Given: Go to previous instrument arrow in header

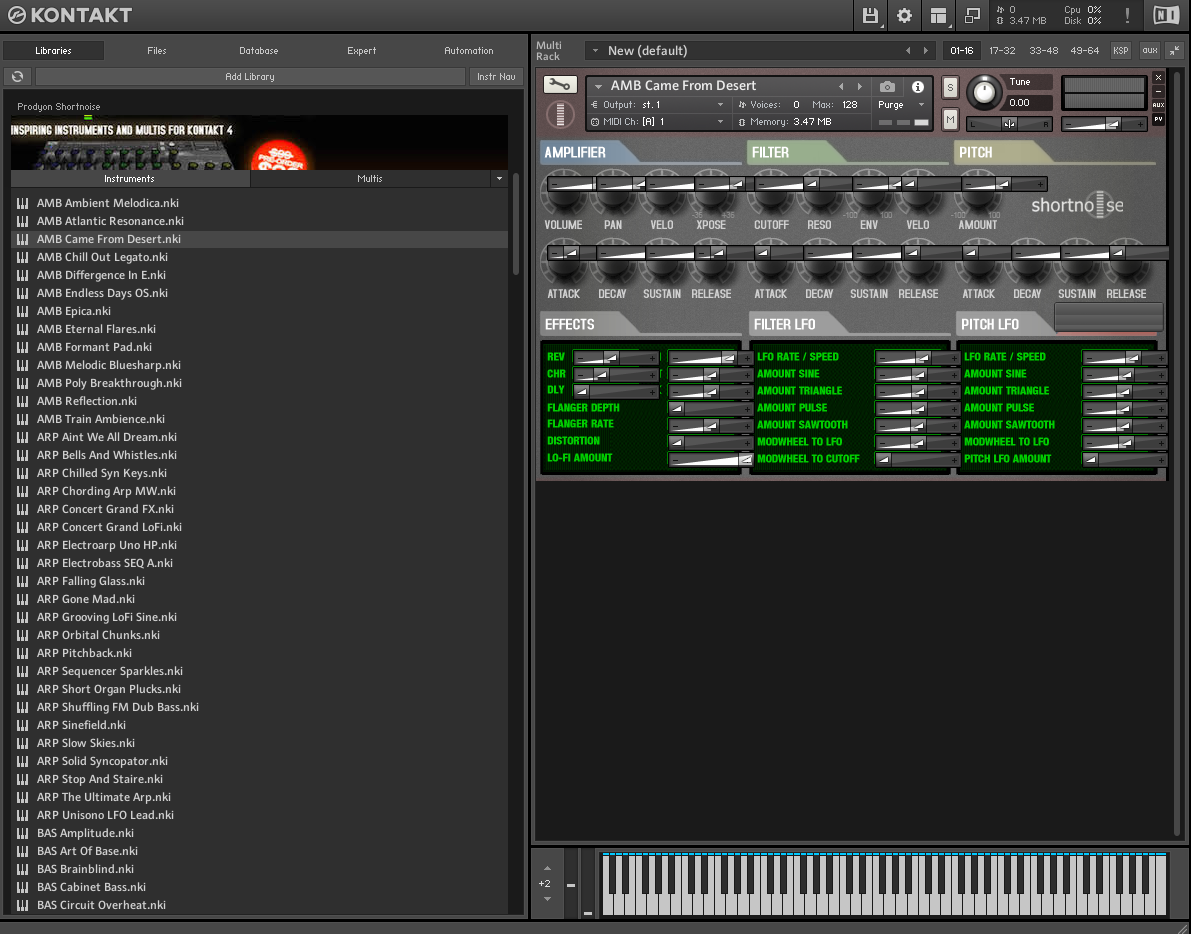Looking at the screenshot, I should (x=841, y=87).
